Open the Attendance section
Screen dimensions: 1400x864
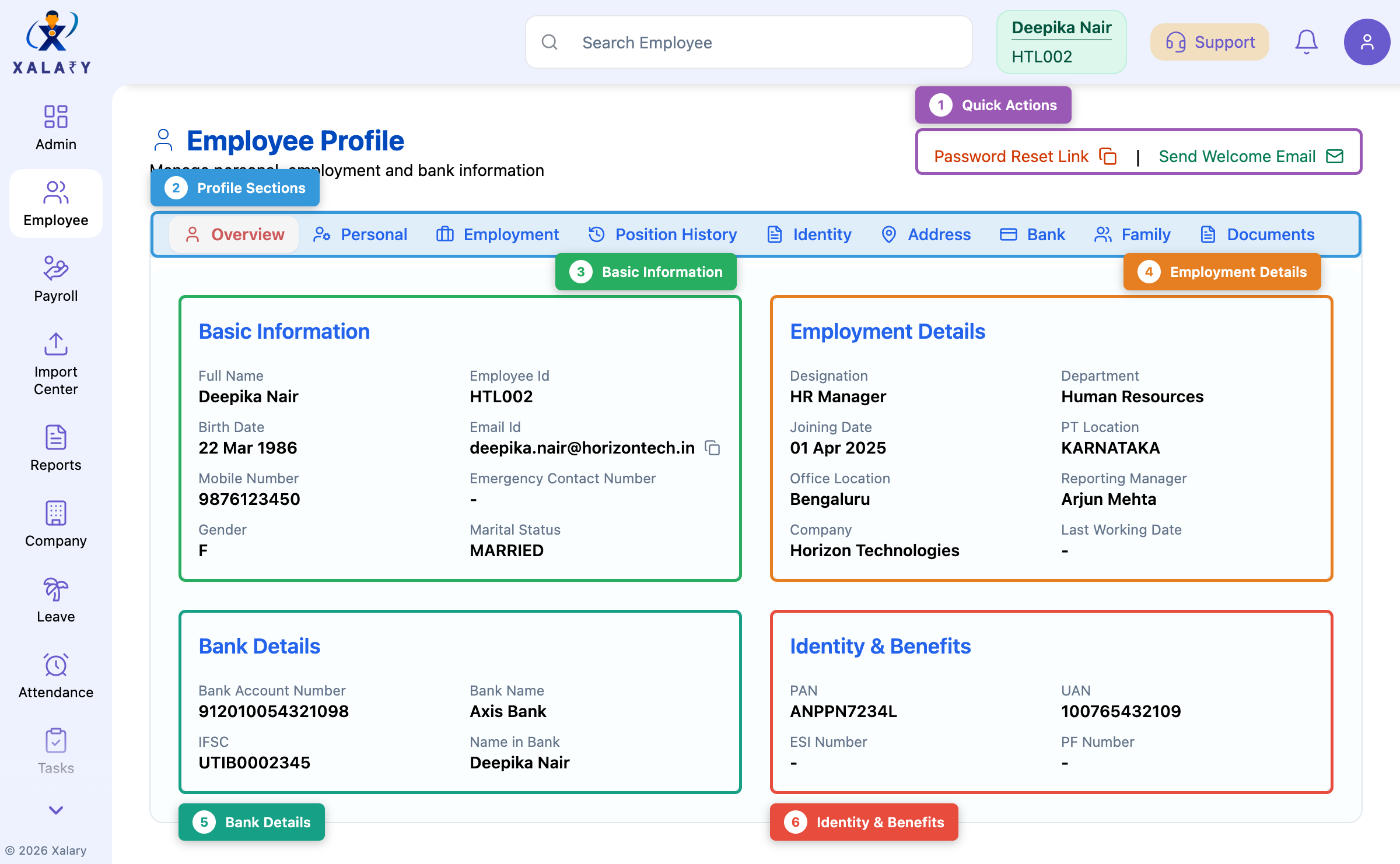tap(55, 675)
